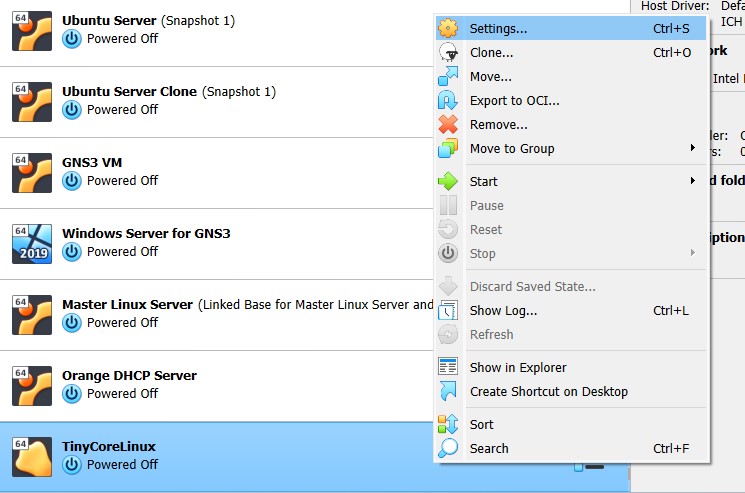The width and height of the screenshot is (745, 493).
Task: Click the Create Shortcut arrow icon
Action: [x=448, y=391]
